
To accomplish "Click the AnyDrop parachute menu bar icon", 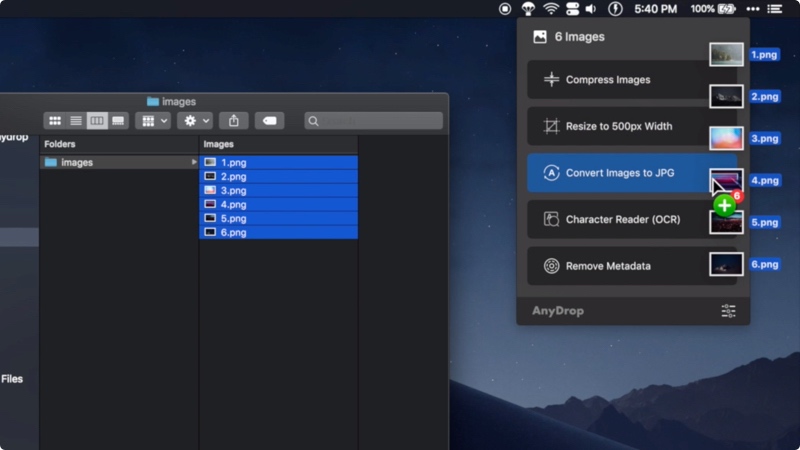I will pos(527,9).
